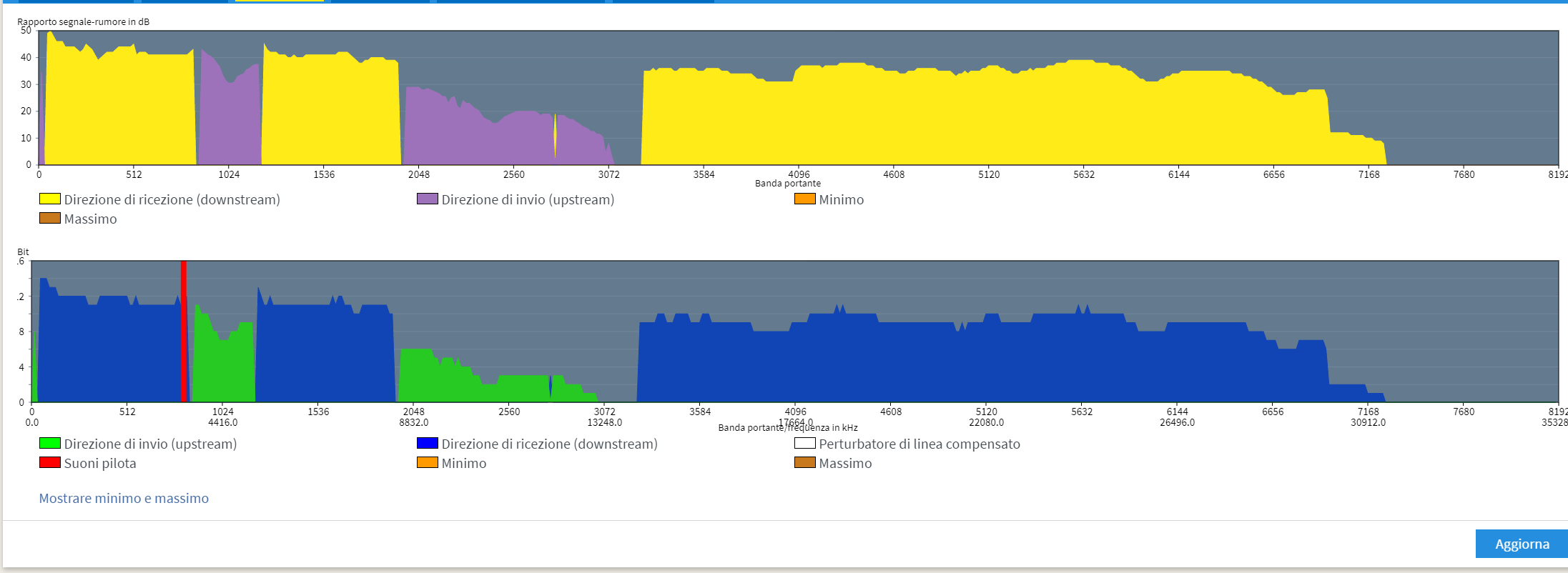Viewport: 1568px width, 573px height.
Task: Open the 'Mostrare minimo e massimo' link
Action: (124, 498)
